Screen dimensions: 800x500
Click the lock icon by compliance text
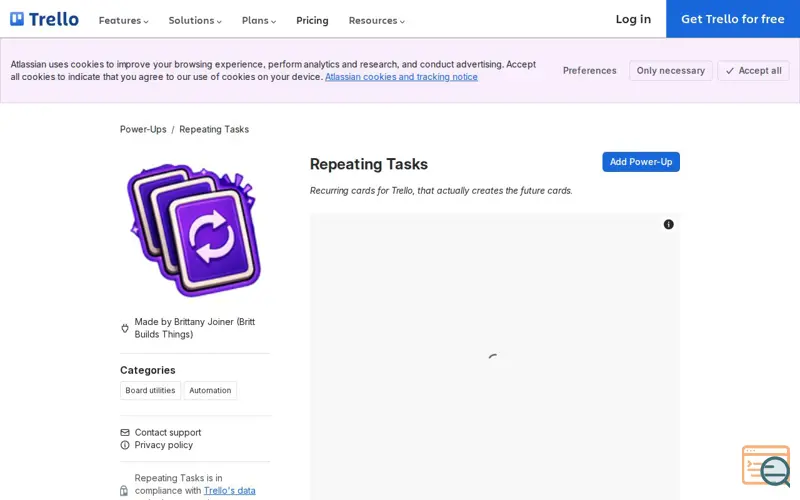[124, 491]
